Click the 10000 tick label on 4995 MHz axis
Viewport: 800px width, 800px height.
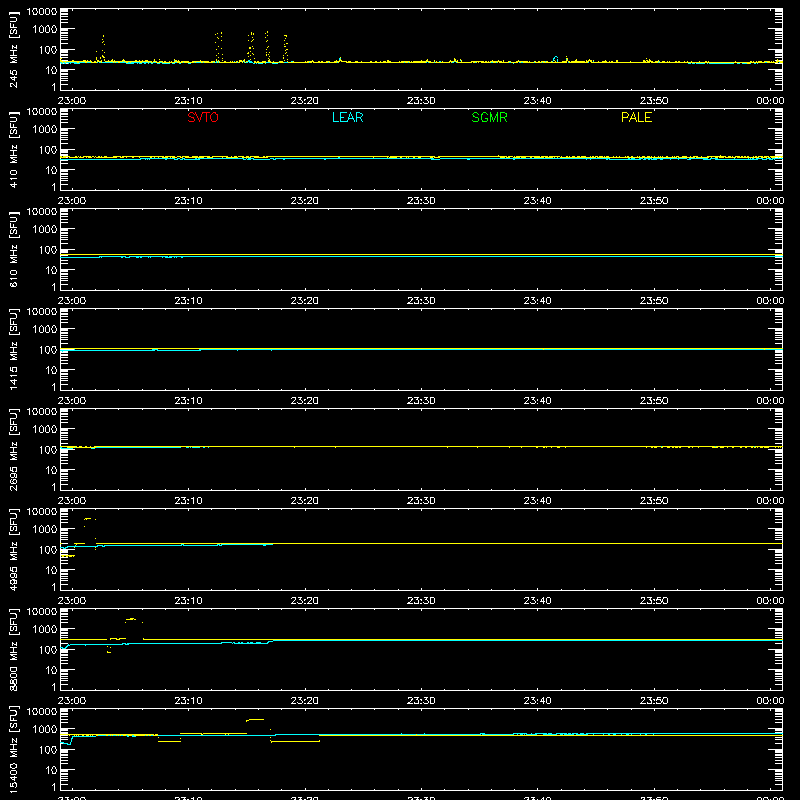pyautogui.click(x=42, y=512)
